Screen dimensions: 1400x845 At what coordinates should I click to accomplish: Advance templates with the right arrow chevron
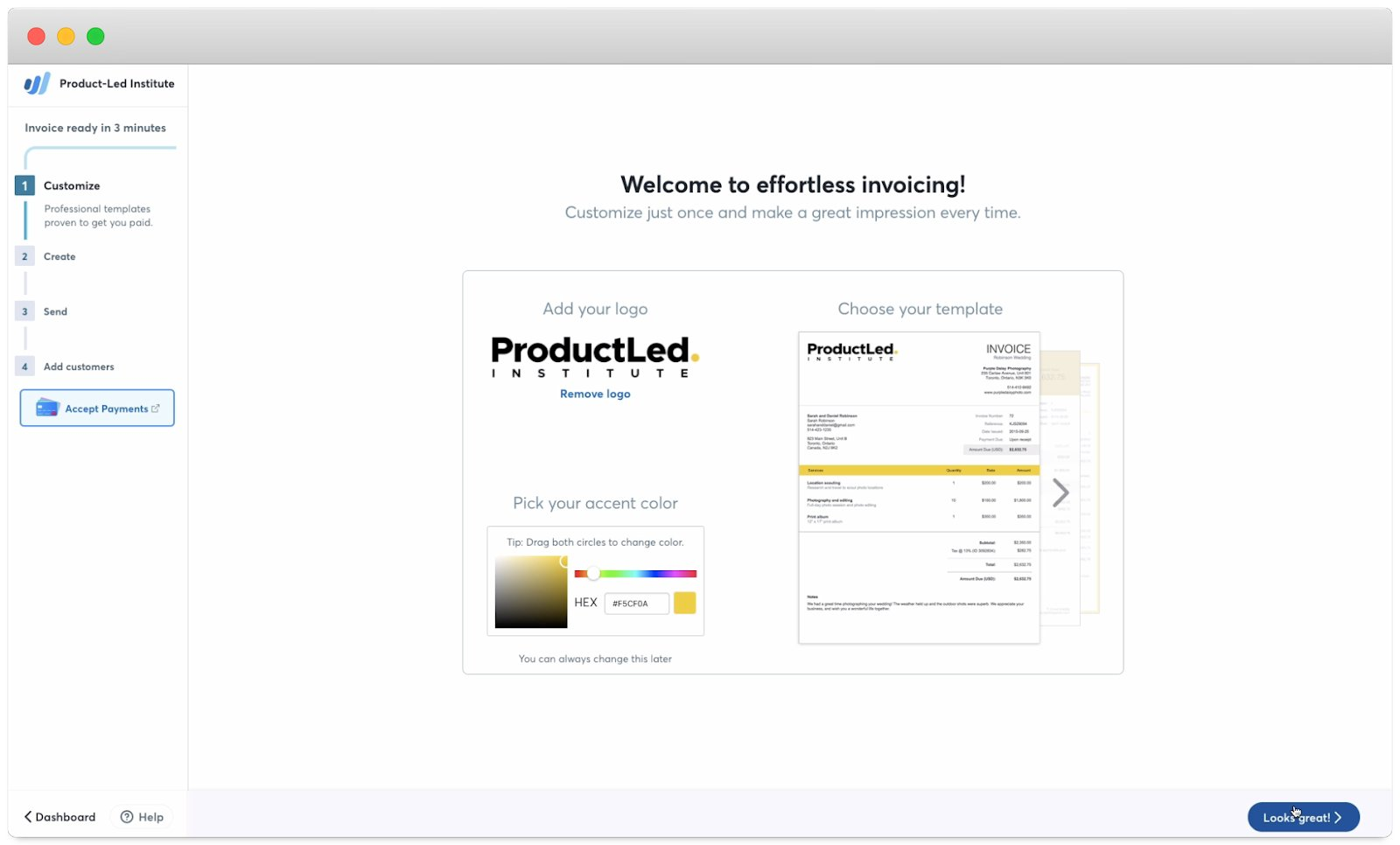click(1060, 492)
